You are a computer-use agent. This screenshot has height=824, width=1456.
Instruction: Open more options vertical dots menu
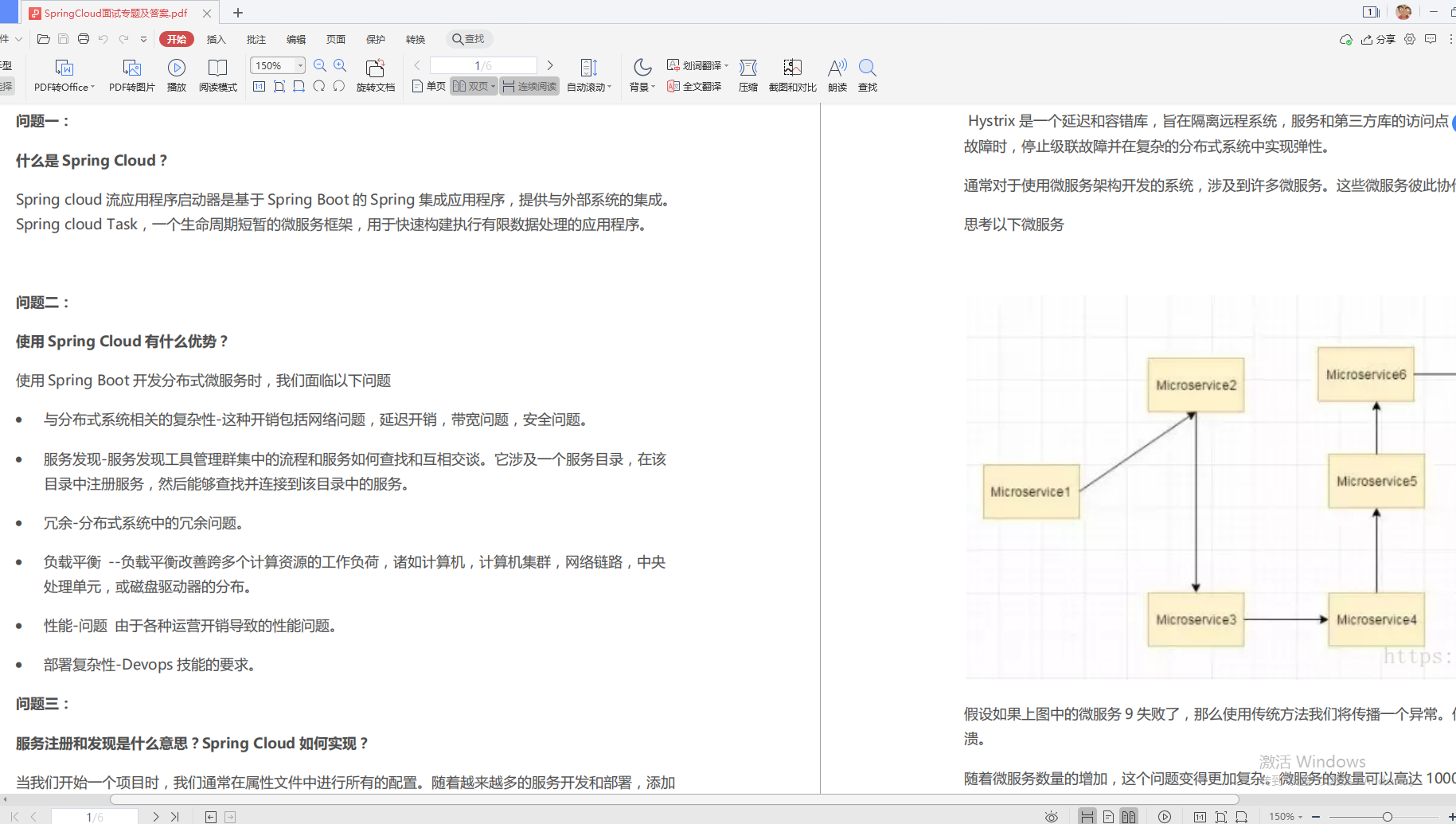[1451, 39]
